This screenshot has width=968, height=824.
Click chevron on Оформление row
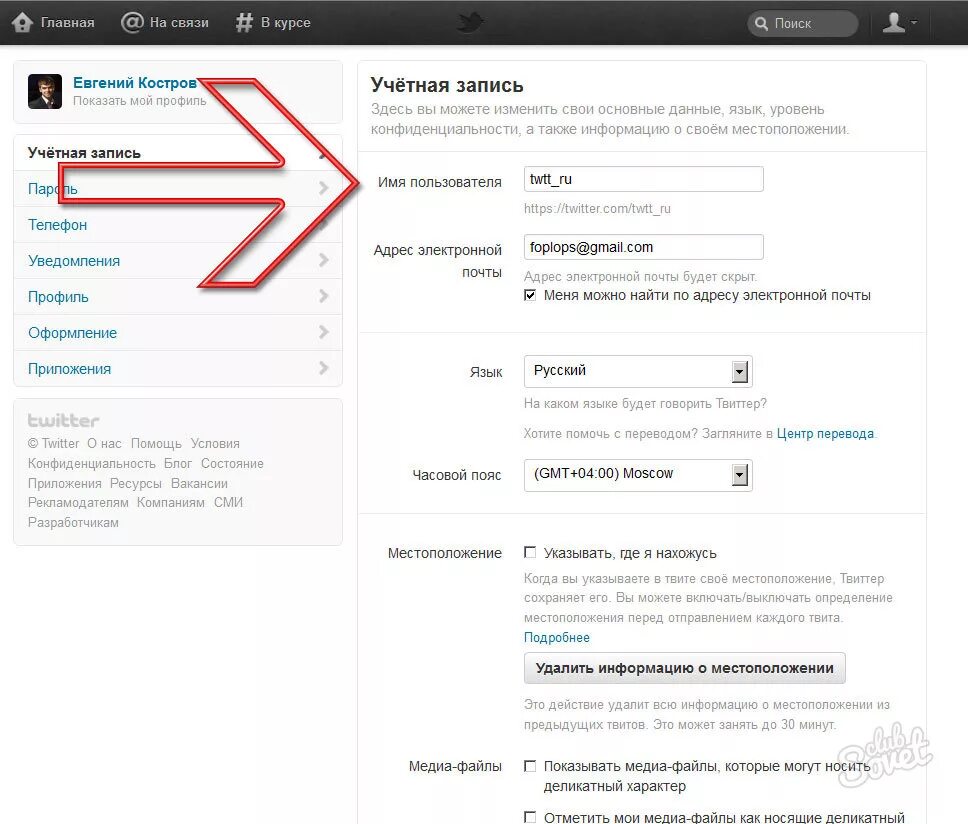[x=323, y=332]
